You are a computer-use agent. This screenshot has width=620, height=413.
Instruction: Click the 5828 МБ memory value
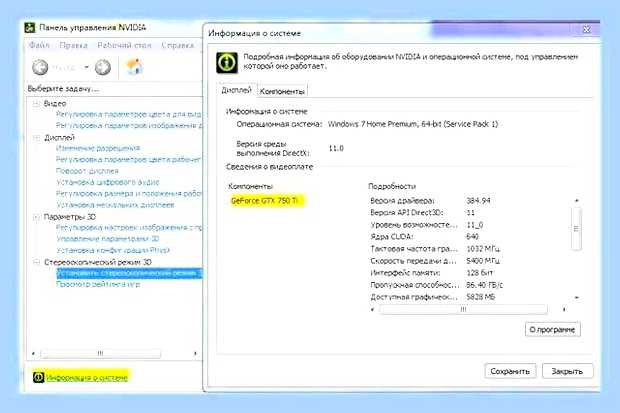tap(480, 297)
